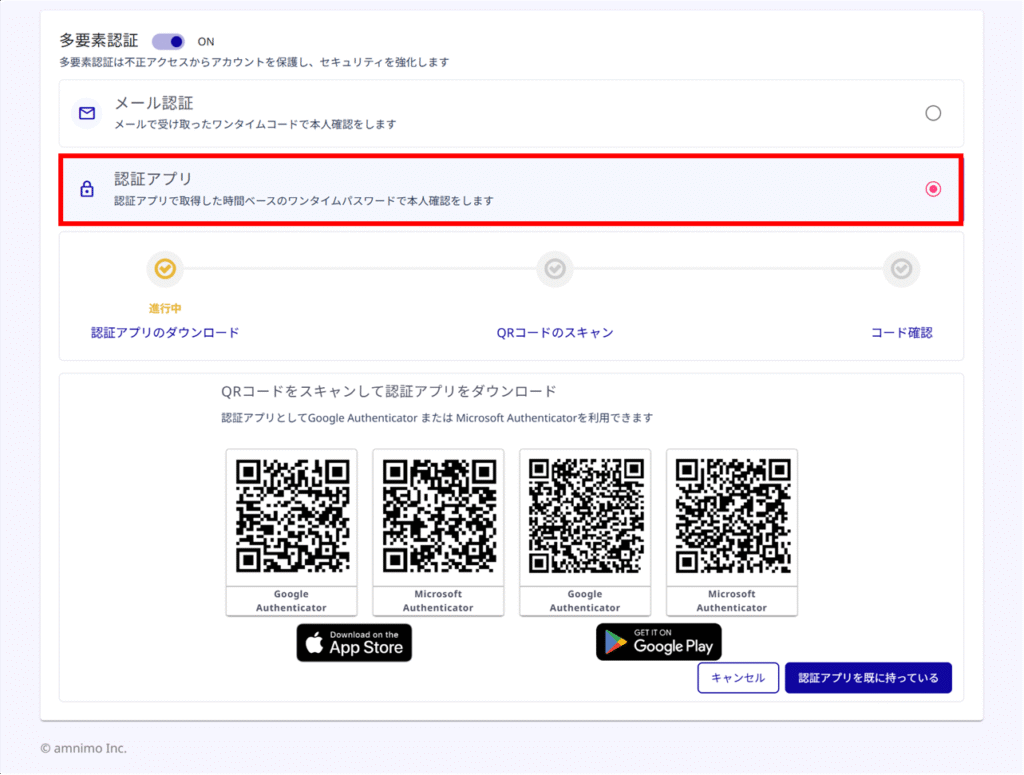Click Google Play Microsoft Authenticator QR code

733,516
